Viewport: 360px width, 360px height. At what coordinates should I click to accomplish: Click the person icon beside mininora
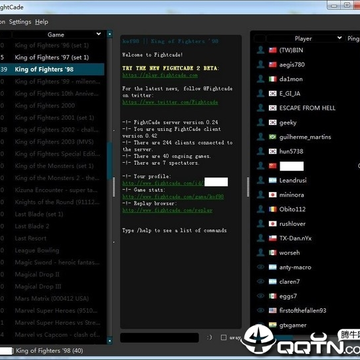click(x=261, y=195)
